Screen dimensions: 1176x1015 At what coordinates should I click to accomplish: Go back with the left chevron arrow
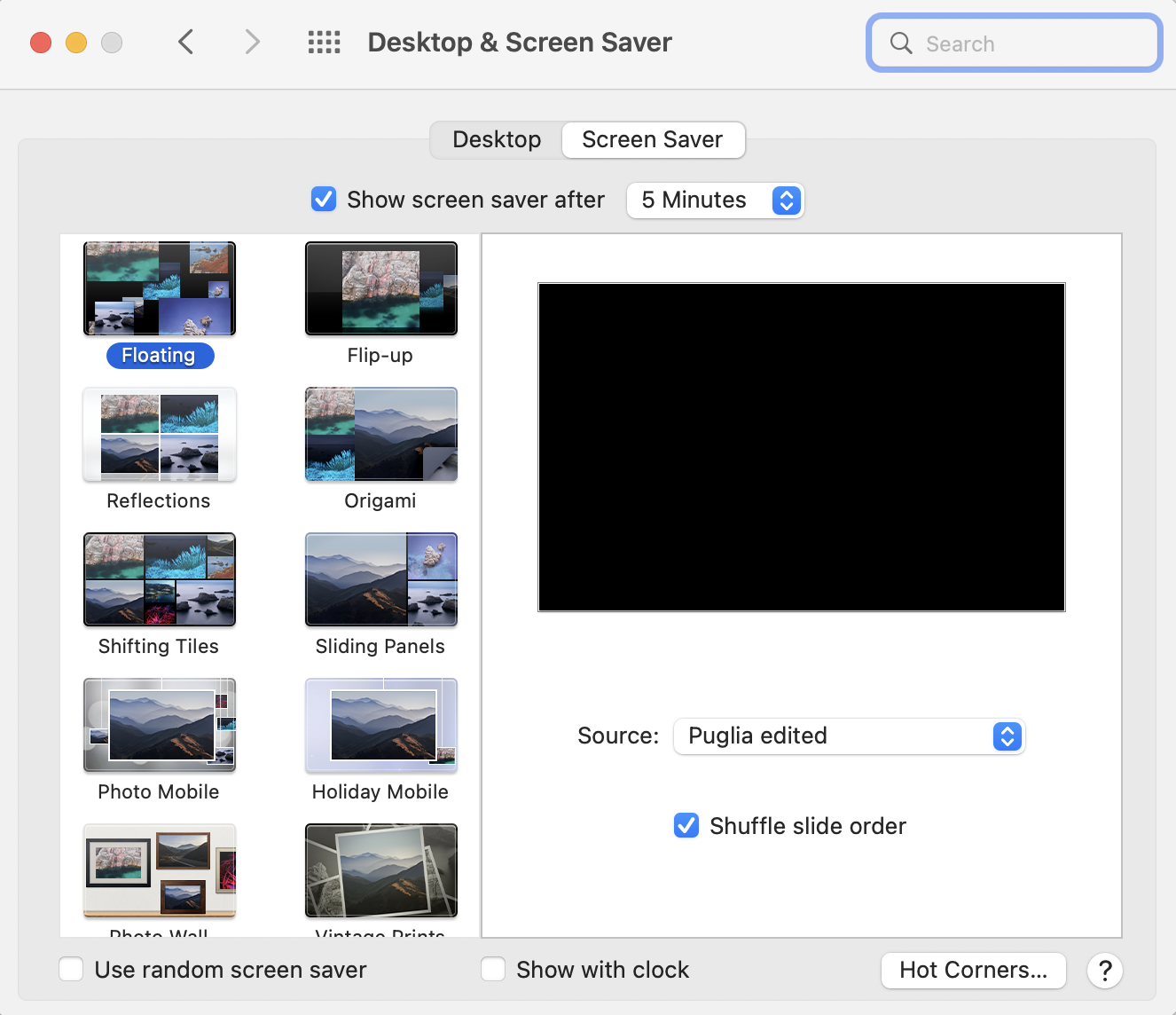click(185, 42)
